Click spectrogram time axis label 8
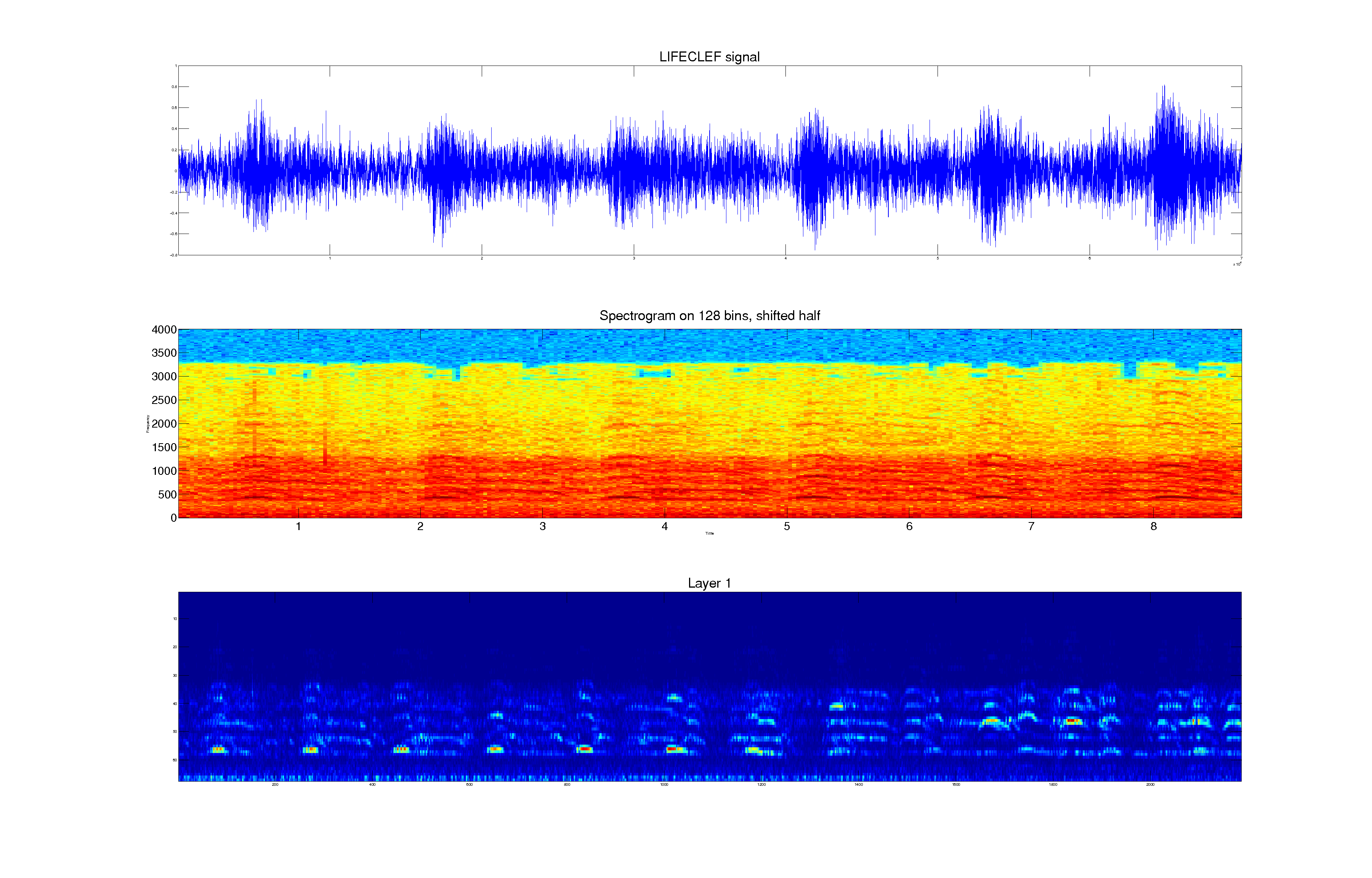 point(1154,527)
